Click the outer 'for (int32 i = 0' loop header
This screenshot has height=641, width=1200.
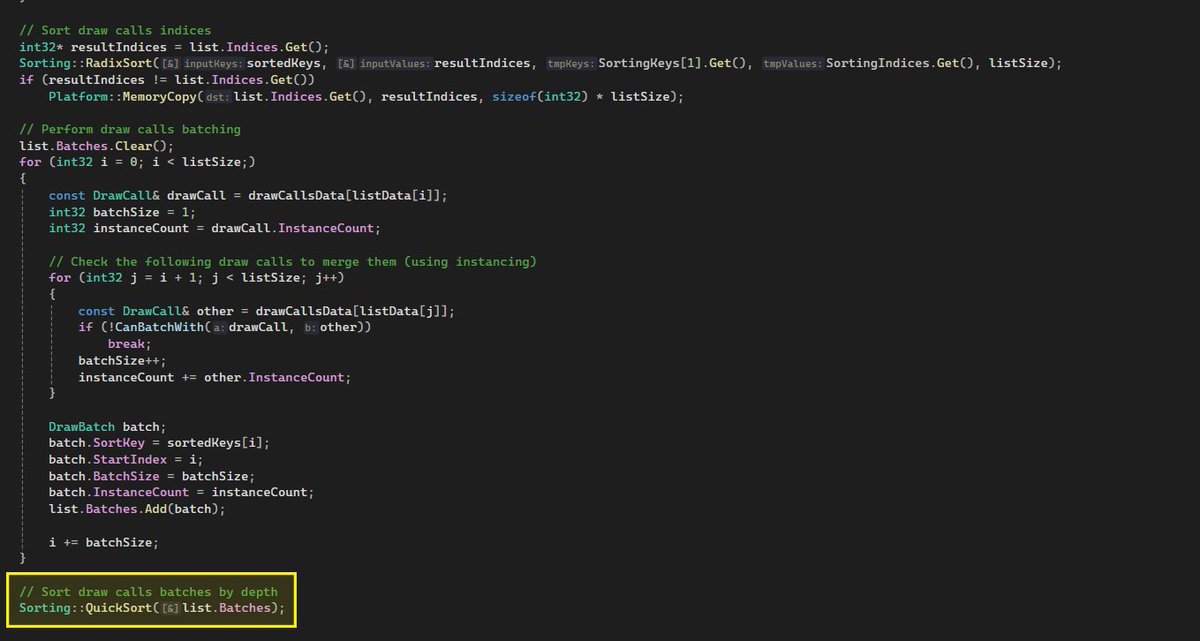click(x=137, y=161)
